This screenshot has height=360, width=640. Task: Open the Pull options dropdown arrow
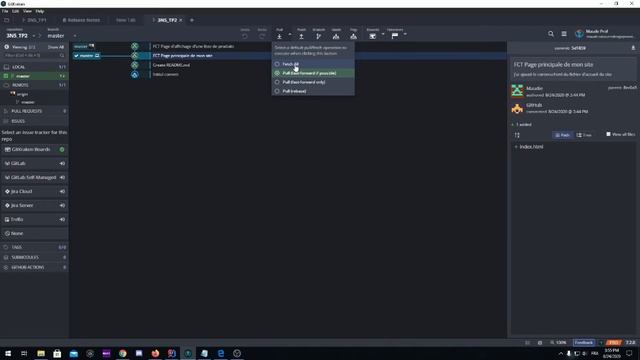[x=290, y=34]
